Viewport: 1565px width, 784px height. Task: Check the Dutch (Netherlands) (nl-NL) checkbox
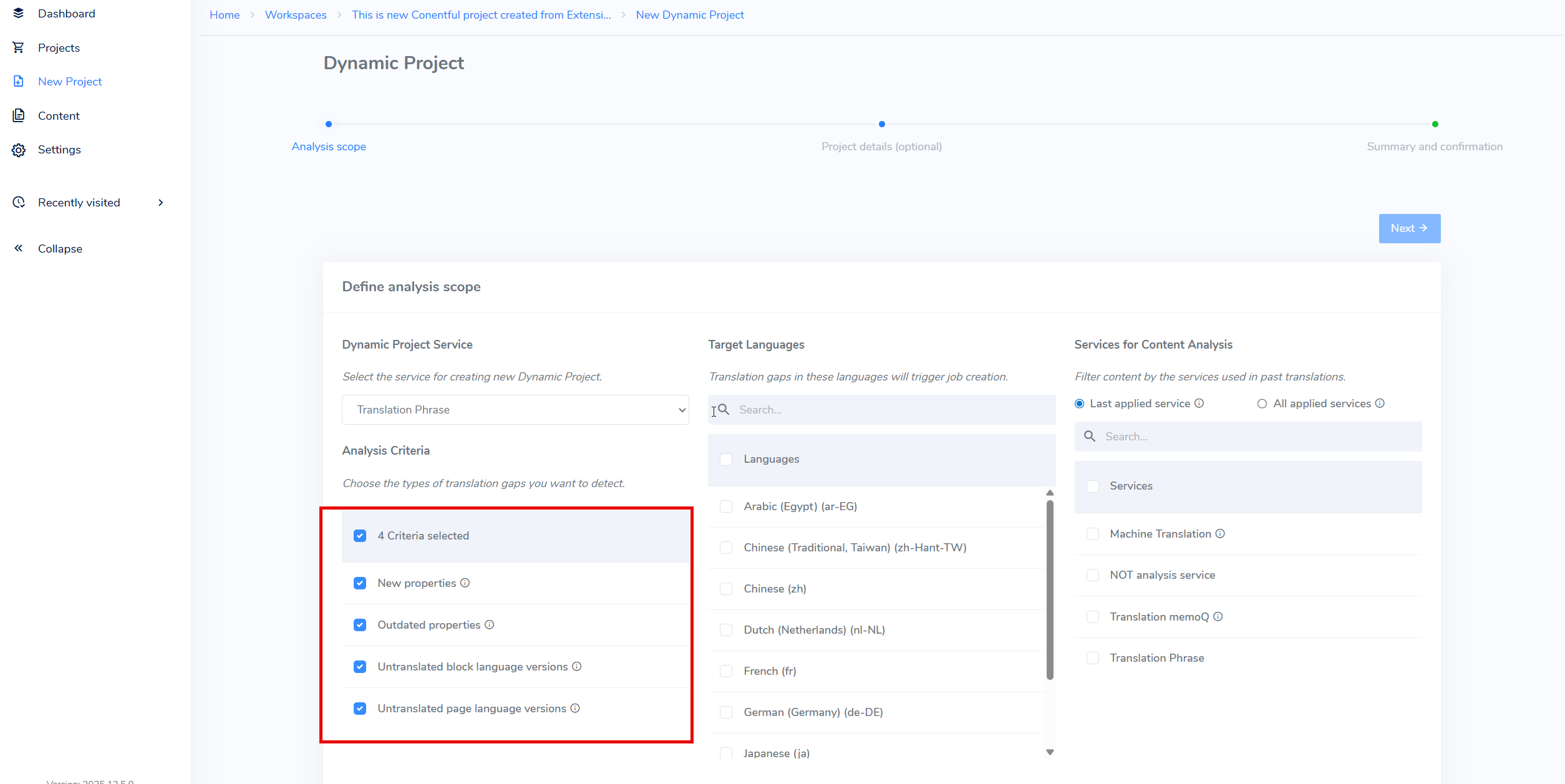click(x=726, y=630)
